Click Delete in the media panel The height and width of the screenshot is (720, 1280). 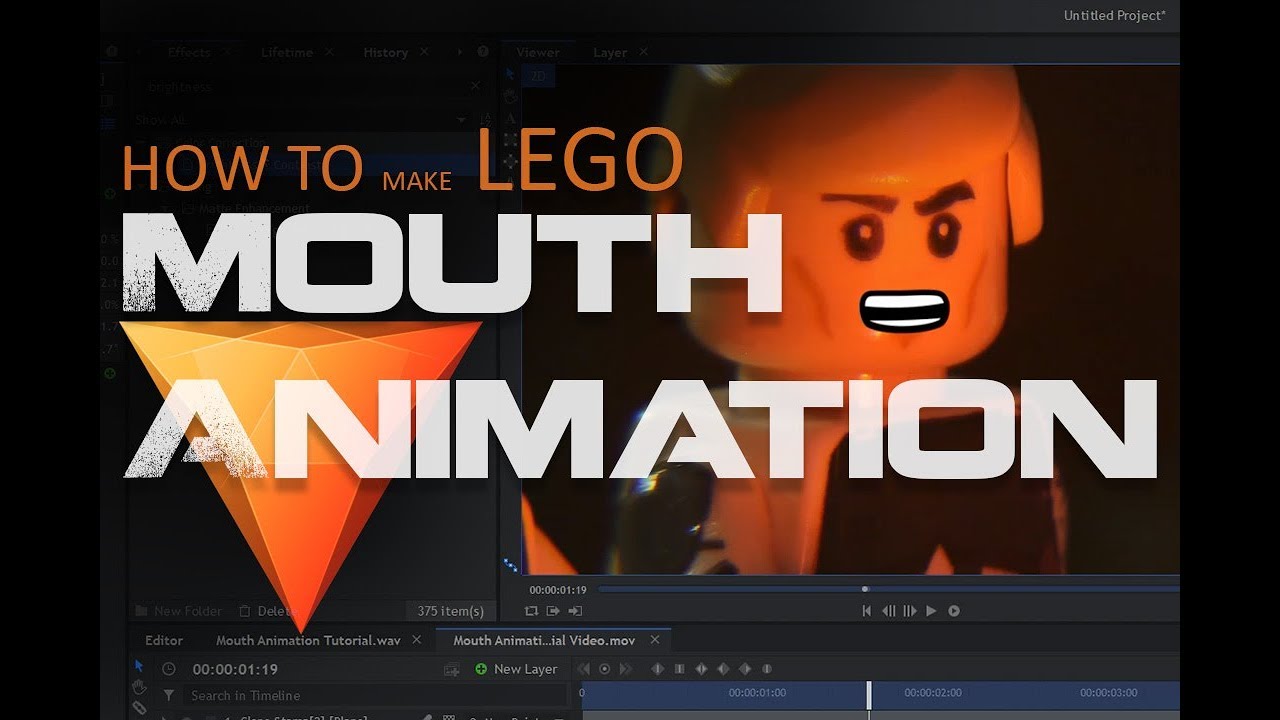(x=268, y=611)
